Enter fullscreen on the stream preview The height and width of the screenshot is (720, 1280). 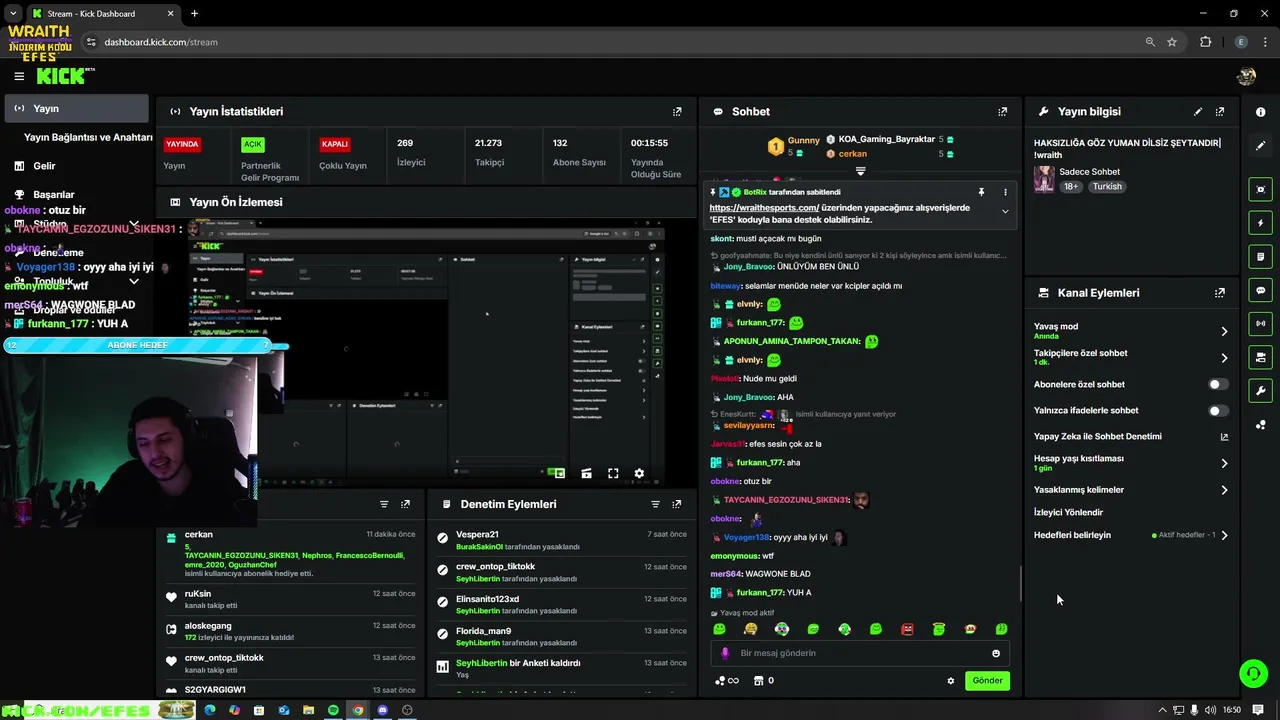613,474
